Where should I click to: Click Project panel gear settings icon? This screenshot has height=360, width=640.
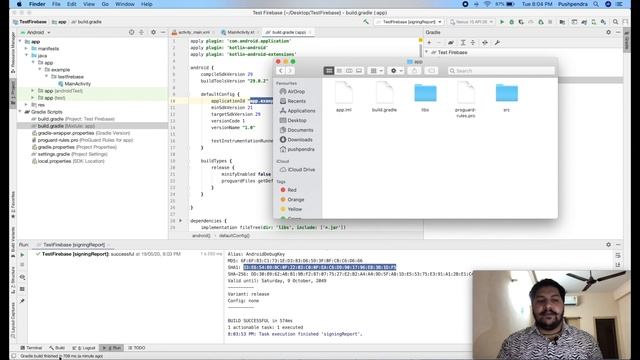coord(153,32)
